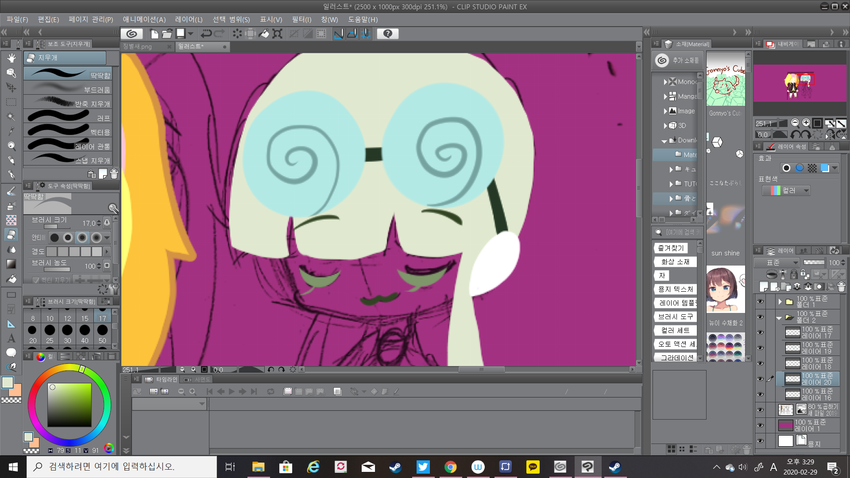Select the Ruler tool in toolbox

click(11, 324)
